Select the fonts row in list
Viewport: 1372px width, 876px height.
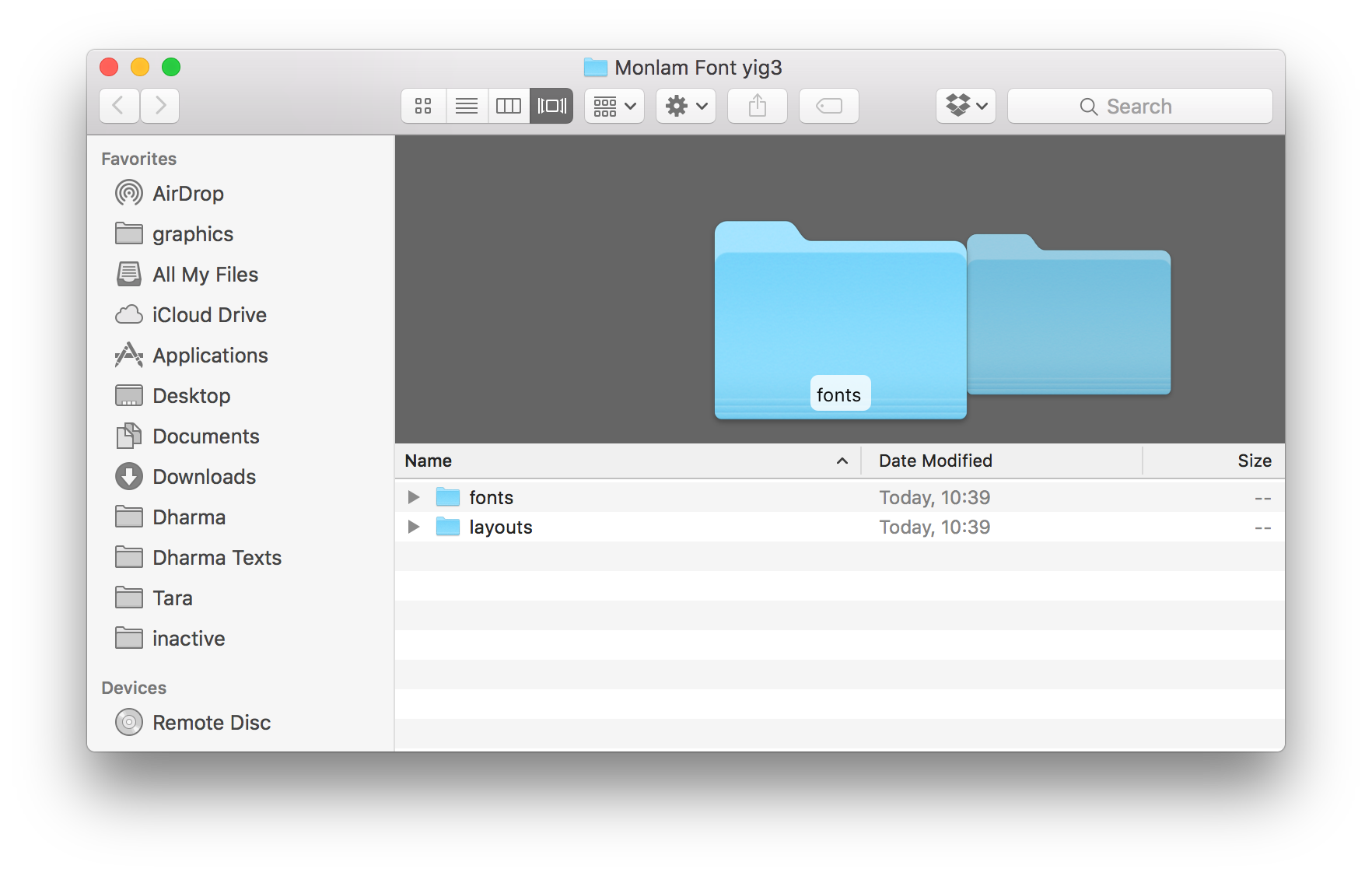840,497
